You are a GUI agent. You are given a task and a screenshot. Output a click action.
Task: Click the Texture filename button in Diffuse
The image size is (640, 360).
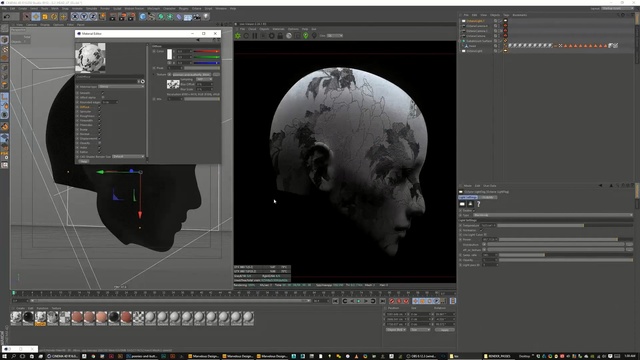pyautogui.click(x=191, y=75)
